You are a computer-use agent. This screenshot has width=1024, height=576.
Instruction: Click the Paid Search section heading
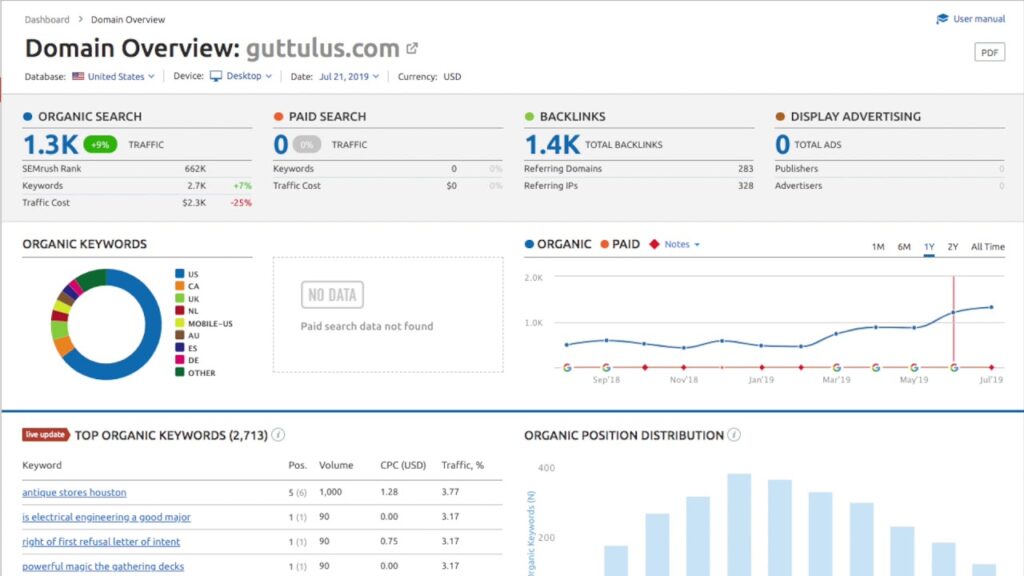[327, 116]
